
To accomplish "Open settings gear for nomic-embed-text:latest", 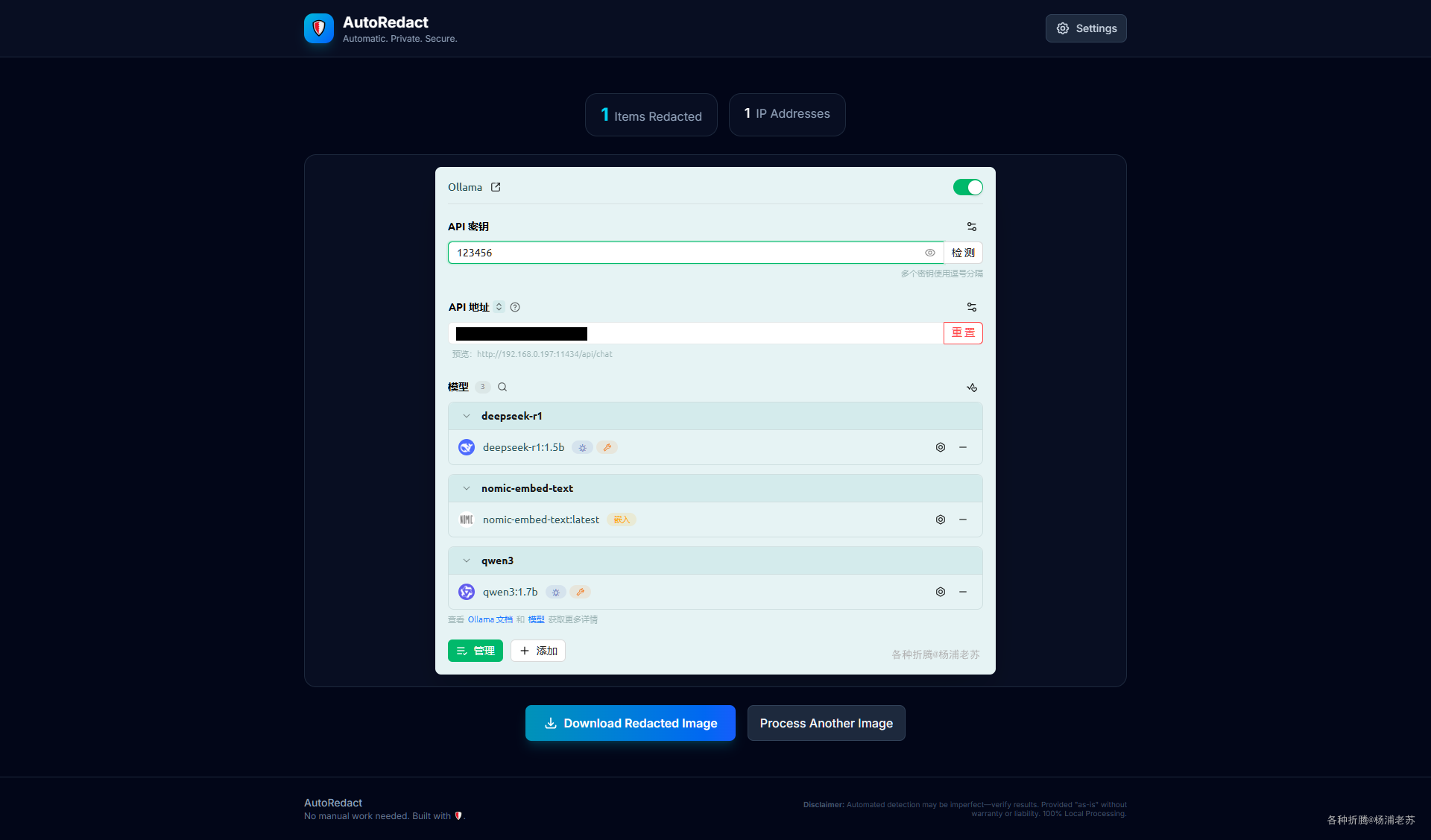I will [x=941, y=520].
